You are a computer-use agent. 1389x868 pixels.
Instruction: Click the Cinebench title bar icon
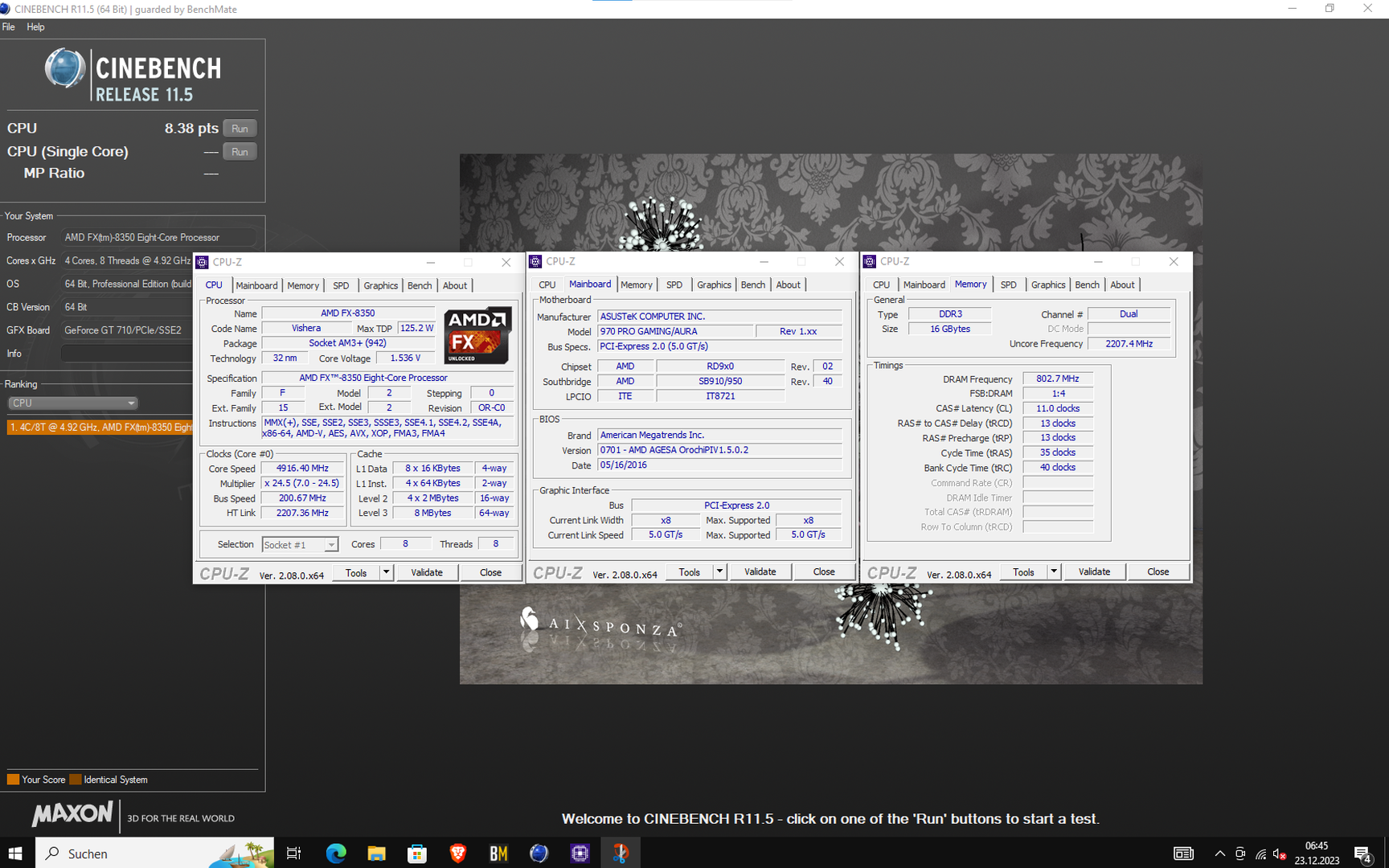click(6, 9)
